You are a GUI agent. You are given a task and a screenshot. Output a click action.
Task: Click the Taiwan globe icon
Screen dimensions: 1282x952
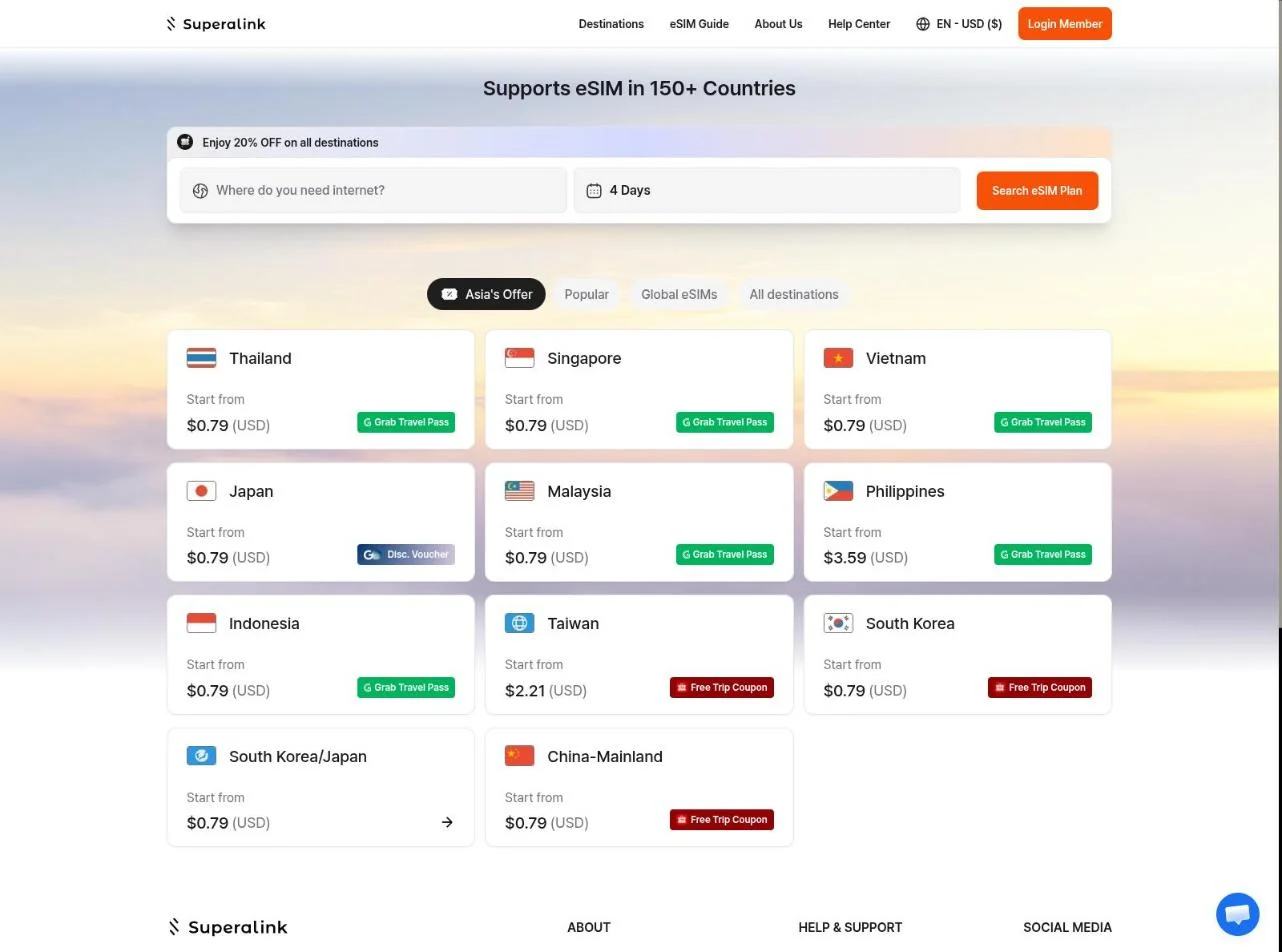pyautogui.click(x=520, y=623)
